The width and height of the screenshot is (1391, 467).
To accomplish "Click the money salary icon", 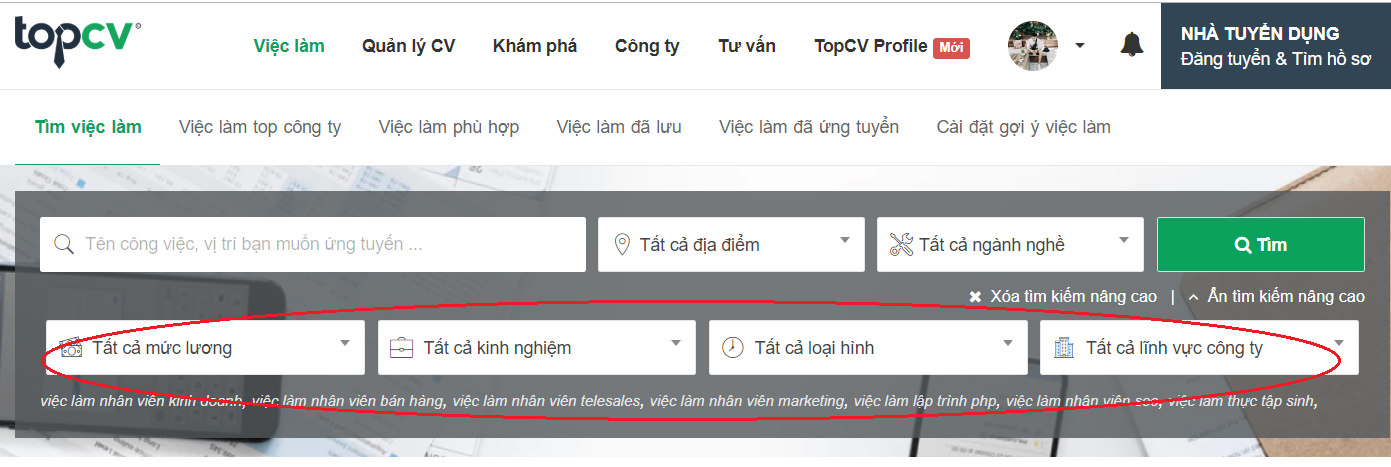I will point(71,348).
